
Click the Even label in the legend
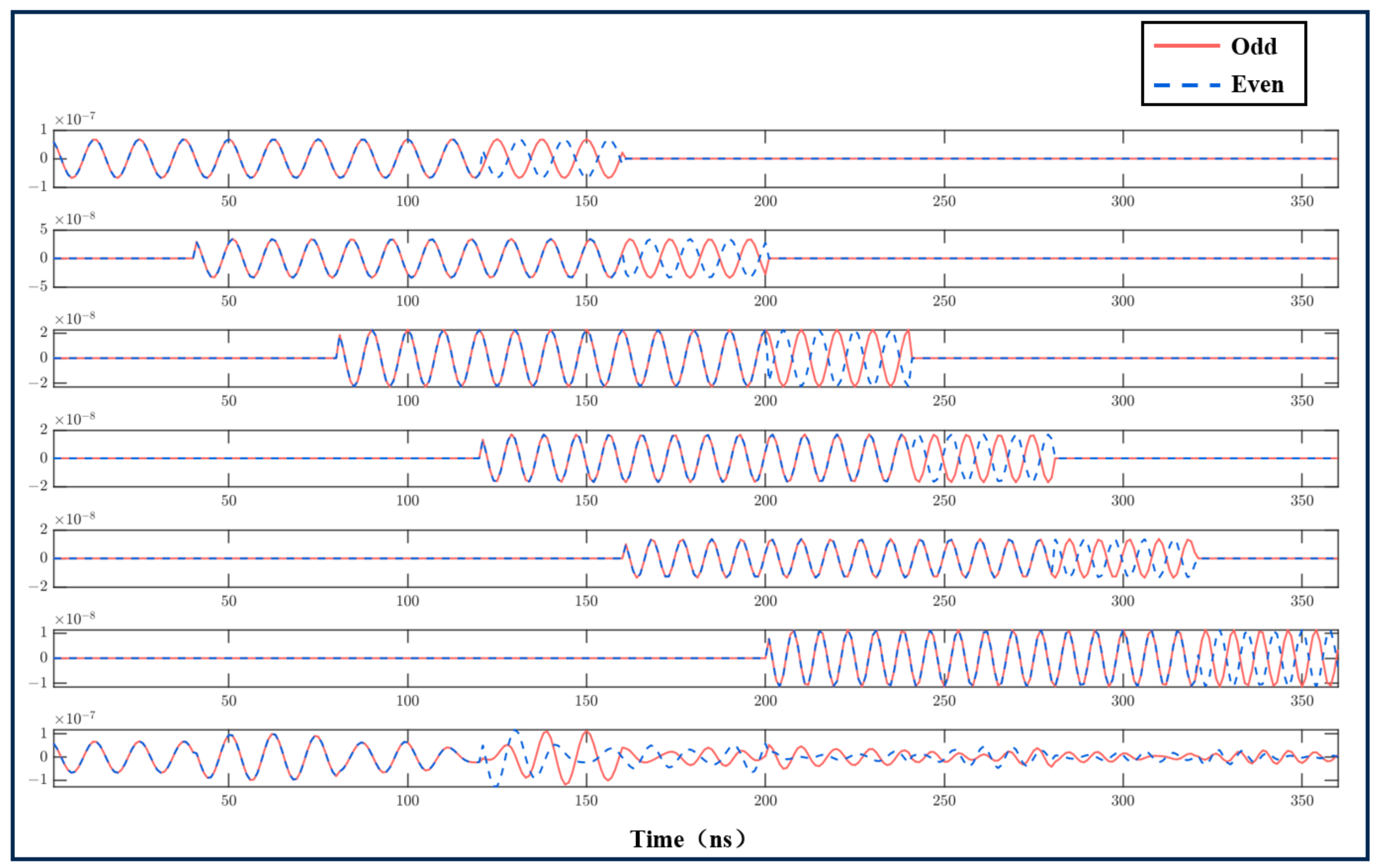pos(1257,84)
